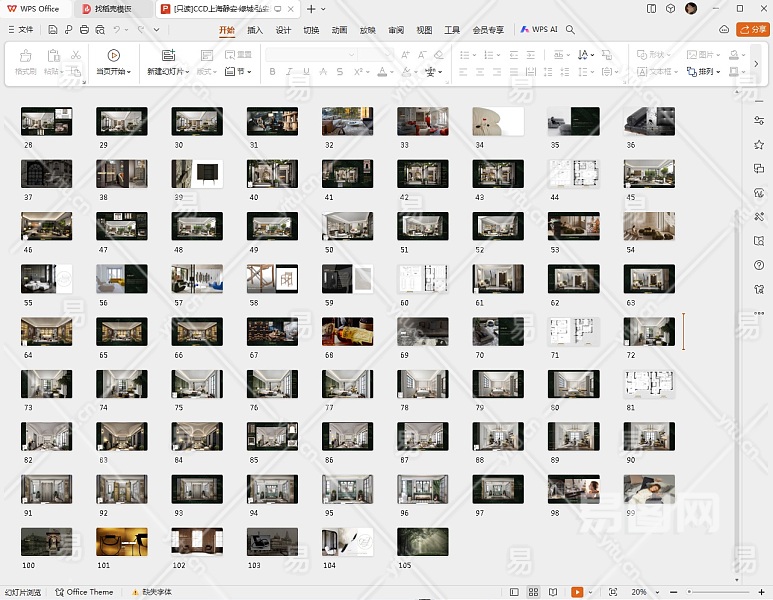Click the help question mark in right sidebar
This screenshot has height=600, width=773.
tap(759, 265)
